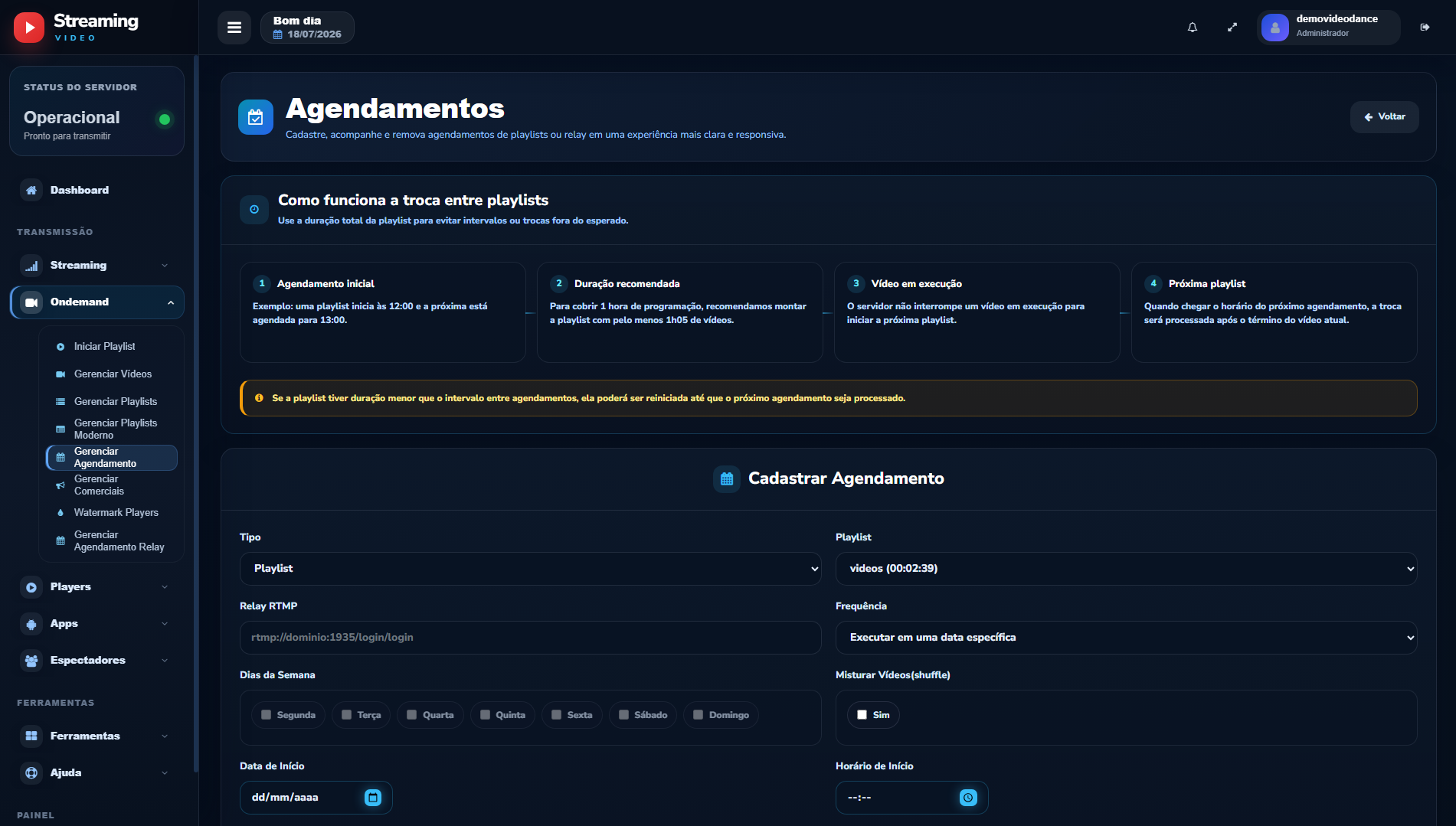This screenshot has width=1456, height=826.
Task: Collapse the Ondemand menu chevron
Action: click(x=171, y=303)
